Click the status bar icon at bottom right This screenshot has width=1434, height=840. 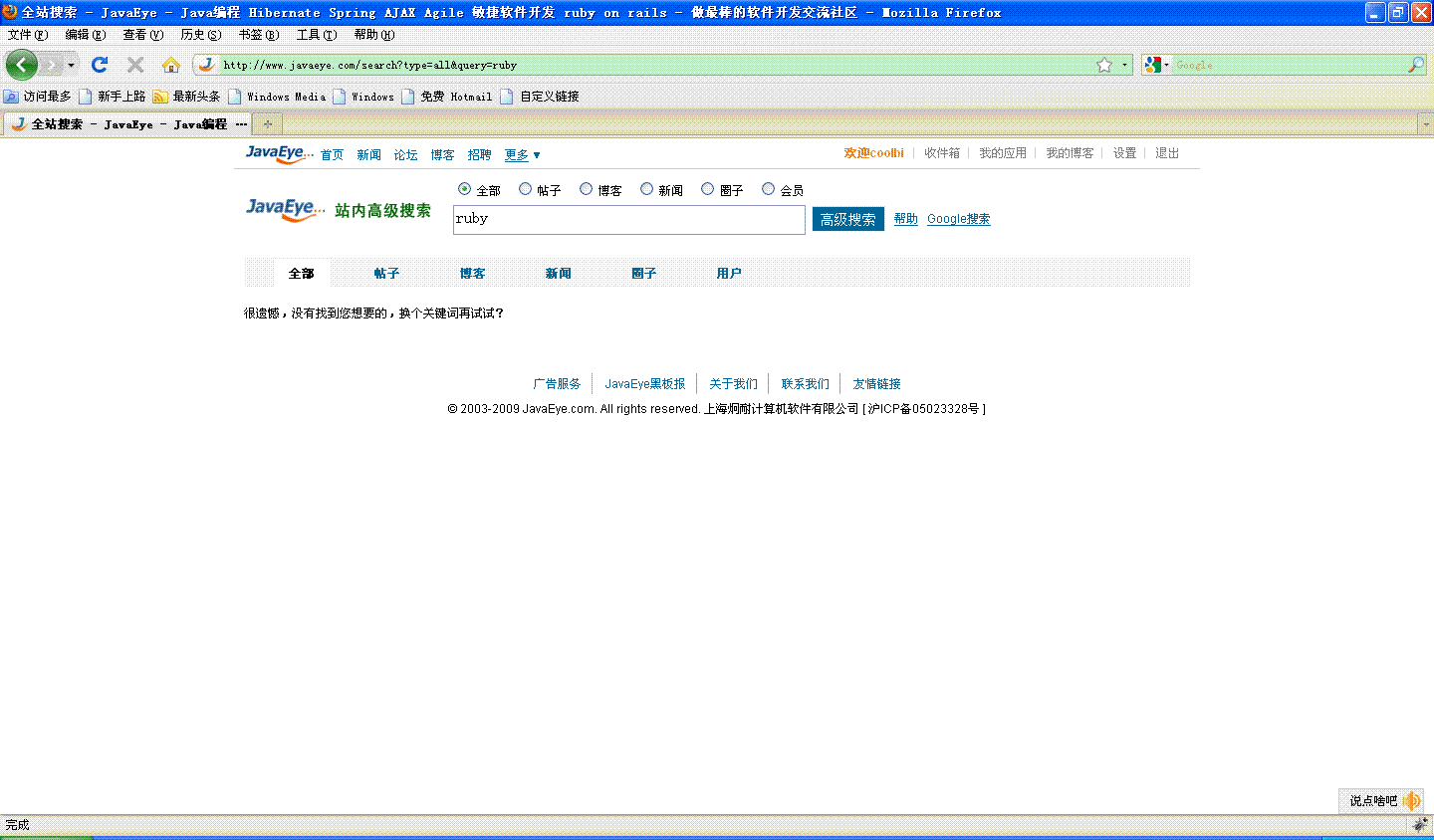pos(1420,825)
